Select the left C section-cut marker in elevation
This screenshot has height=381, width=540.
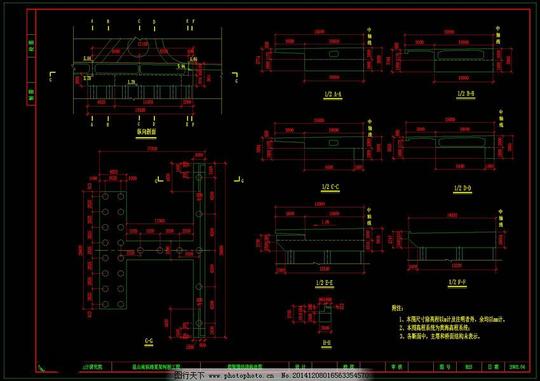52,75
